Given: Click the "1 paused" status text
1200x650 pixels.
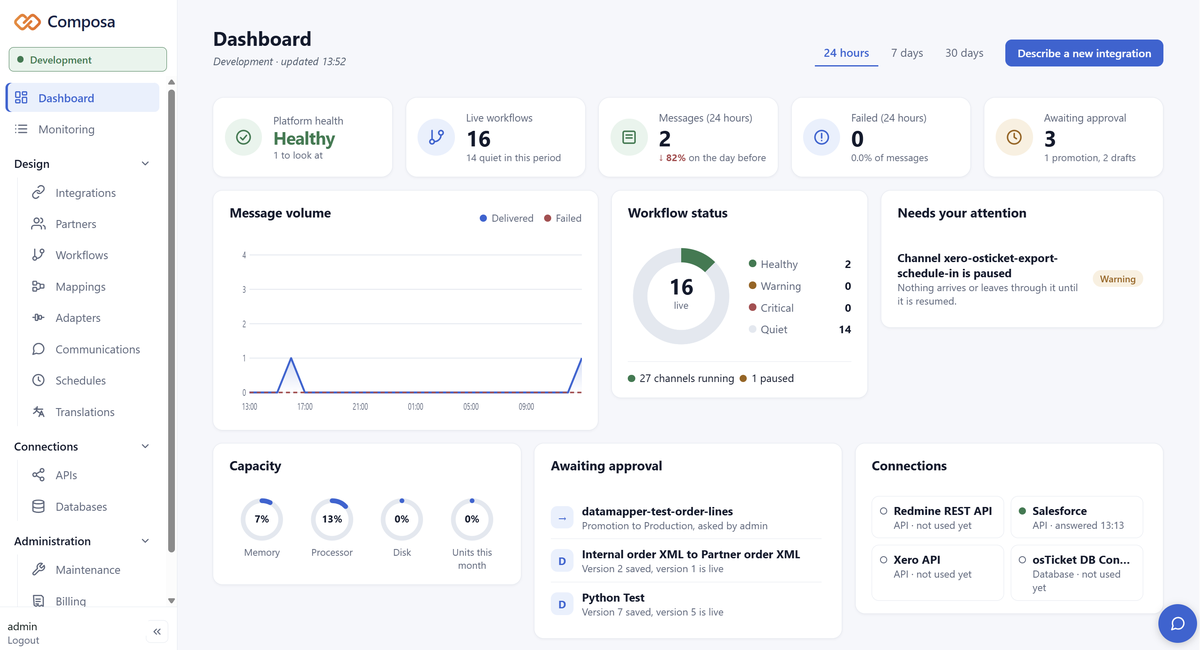Looking at the screenshot, I should click(x=772, y=379).
